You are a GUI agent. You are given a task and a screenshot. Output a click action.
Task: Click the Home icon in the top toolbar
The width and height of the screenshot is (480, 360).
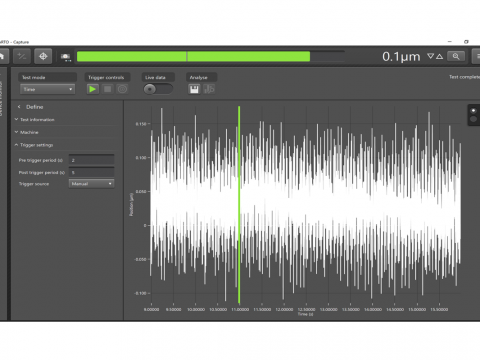[3, 56]
